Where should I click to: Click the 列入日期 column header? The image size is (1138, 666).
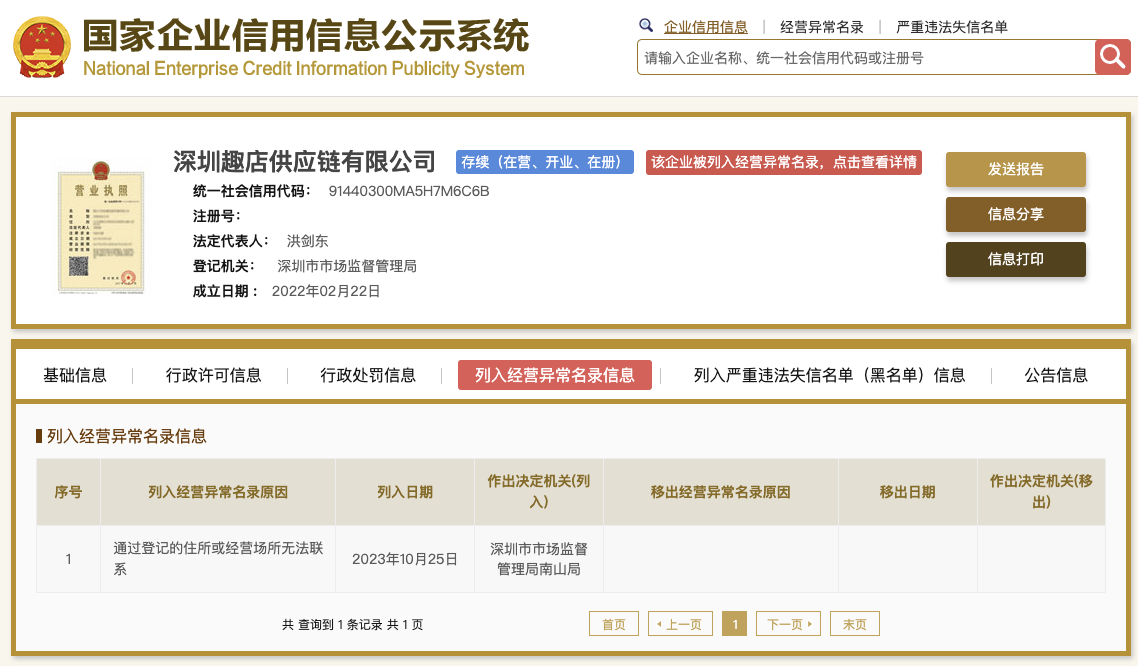(405, 492)
